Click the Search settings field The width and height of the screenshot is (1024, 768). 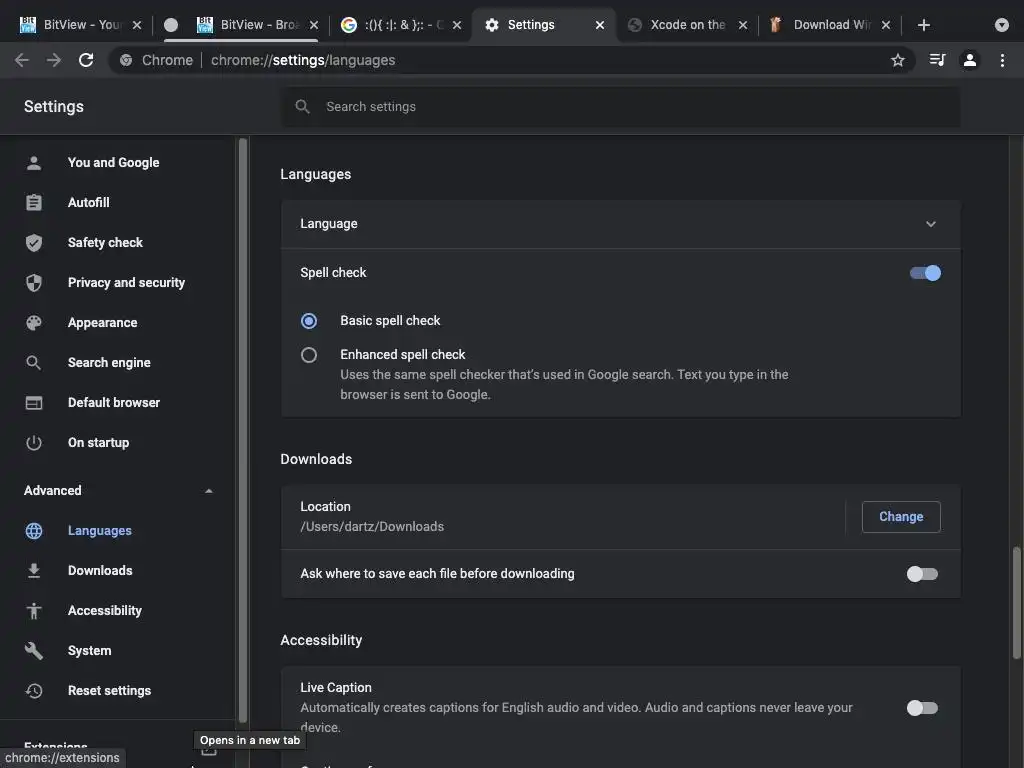click(620, 107)
